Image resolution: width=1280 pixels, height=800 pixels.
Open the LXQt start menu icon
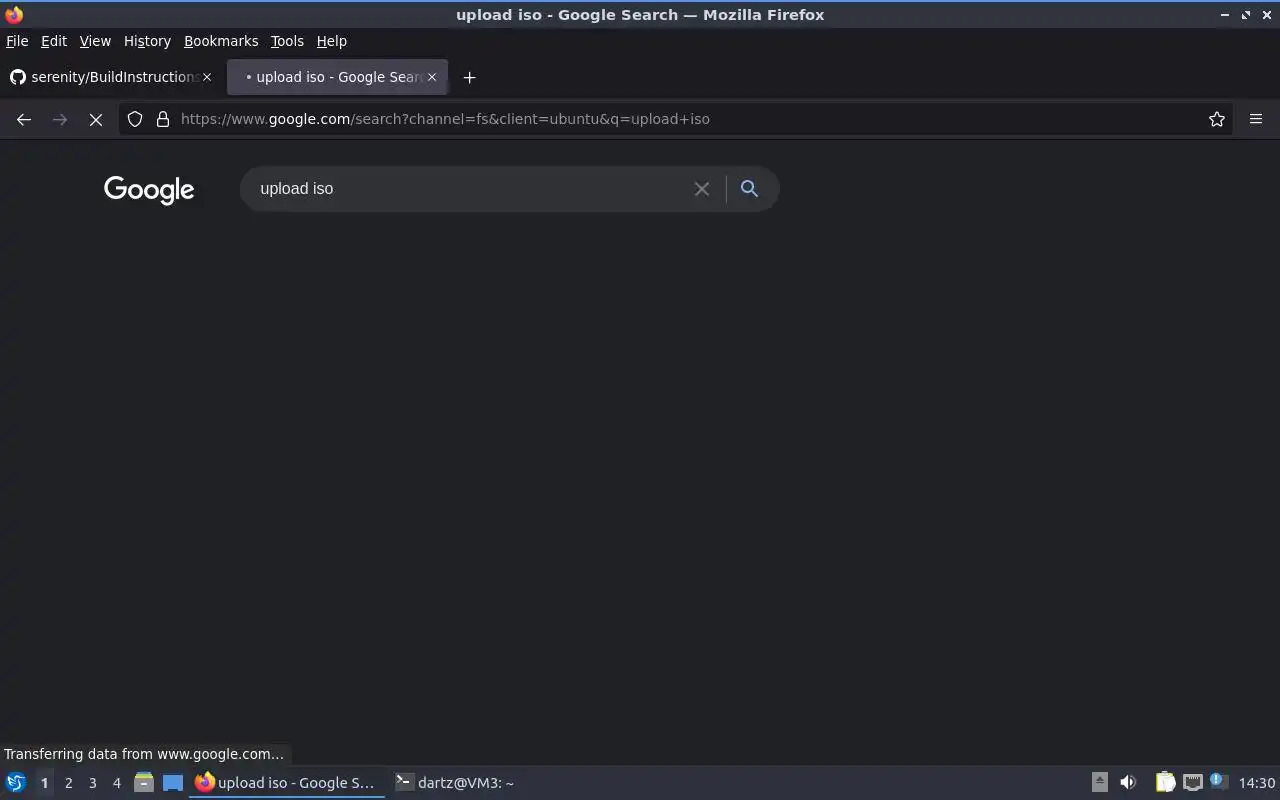(15, 782)
